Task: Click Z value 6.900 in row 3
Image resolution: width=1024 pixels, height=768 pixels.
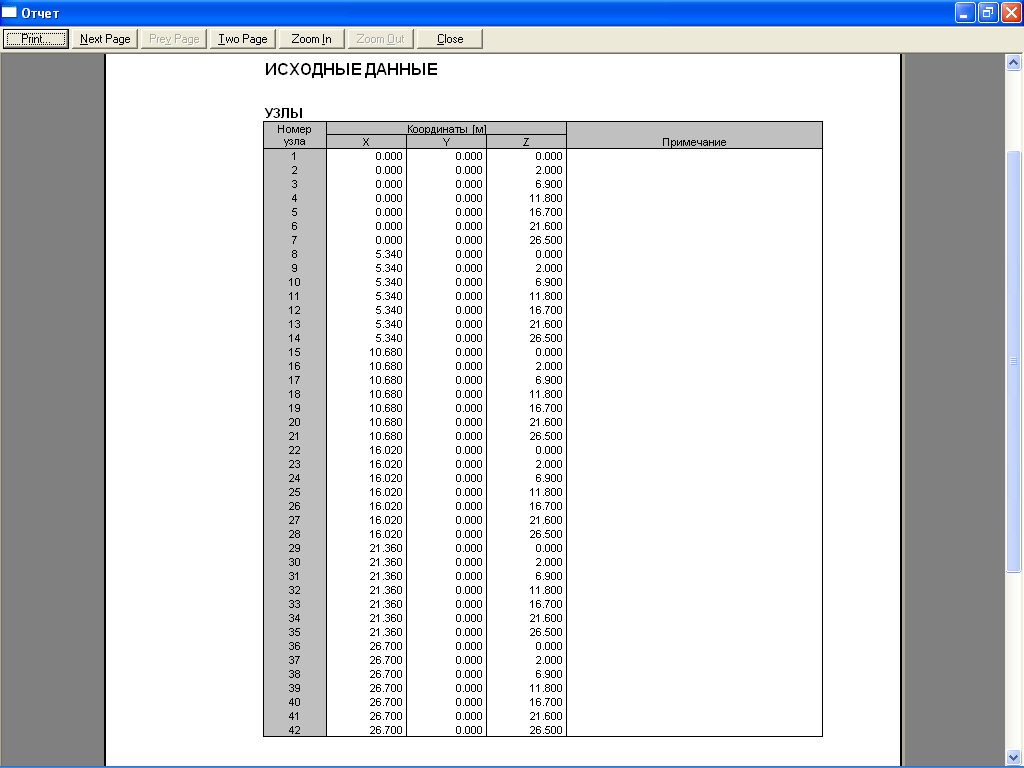Action: [549, 184]
